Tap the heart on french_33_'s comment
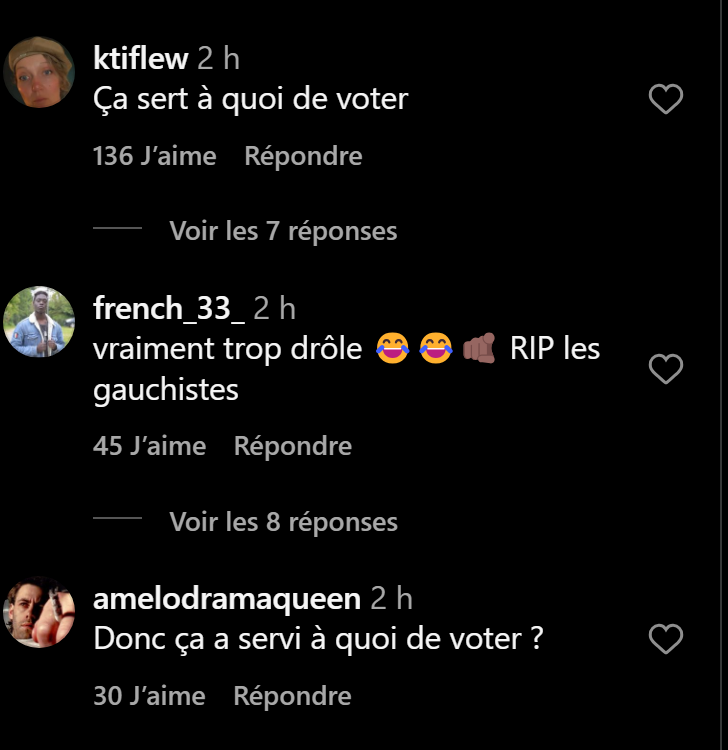The image size is (728, 750). click(666, 370)
